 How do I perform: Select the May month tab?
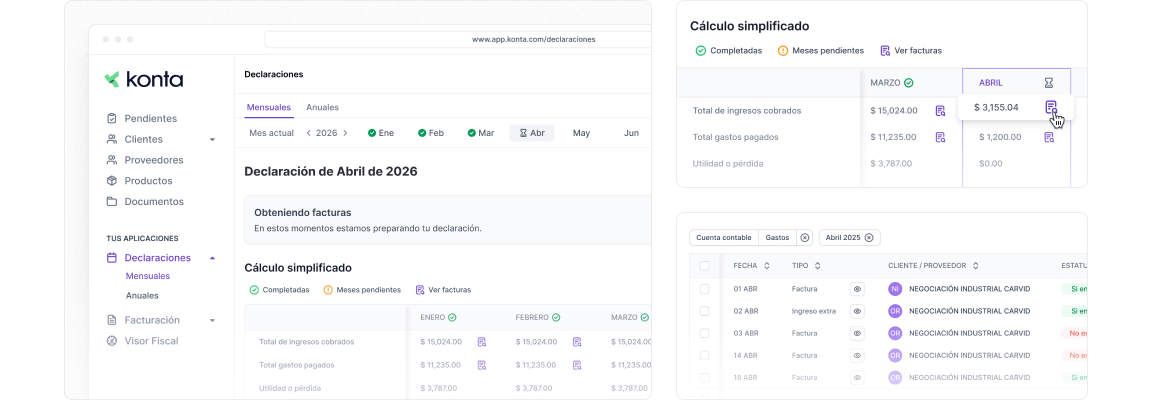581,133
